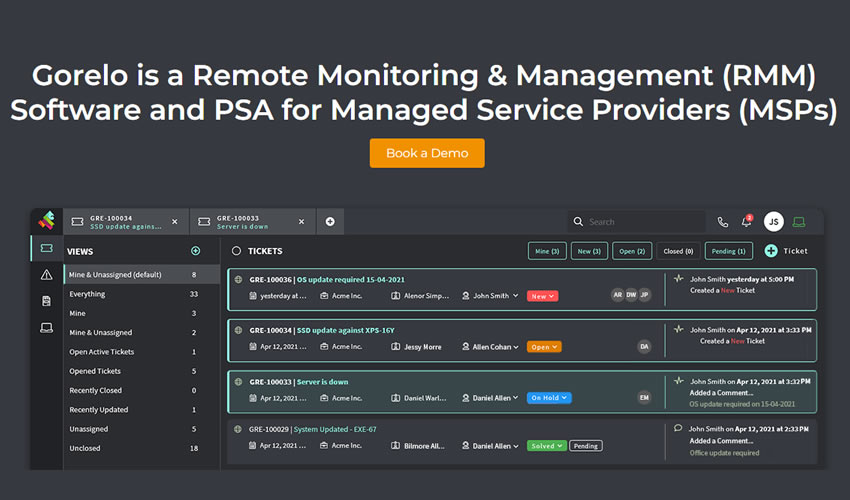The image size is (850, 500).
Task: Toggle the Open (2) filter
Action: pos(632,251)
